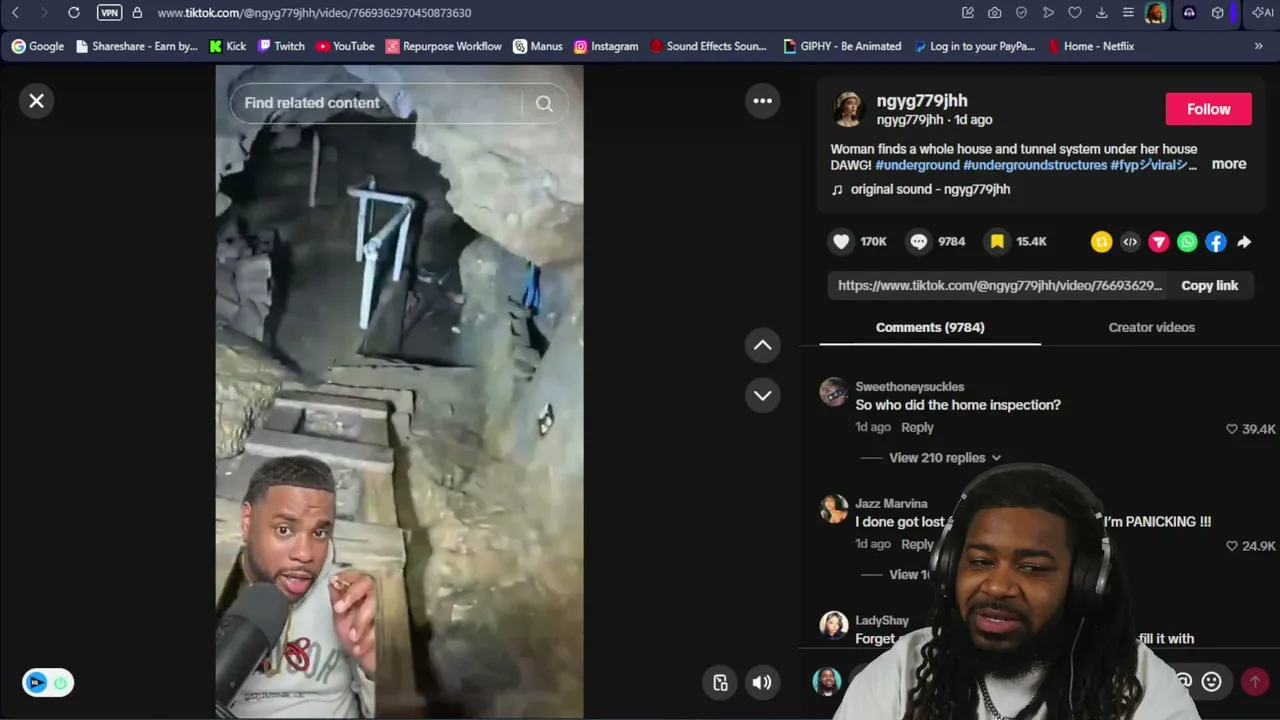Close the TikTok video viewer
The height and width of the screenshot is (720, 1280).
pyautogui.click(x=37, y=101)
